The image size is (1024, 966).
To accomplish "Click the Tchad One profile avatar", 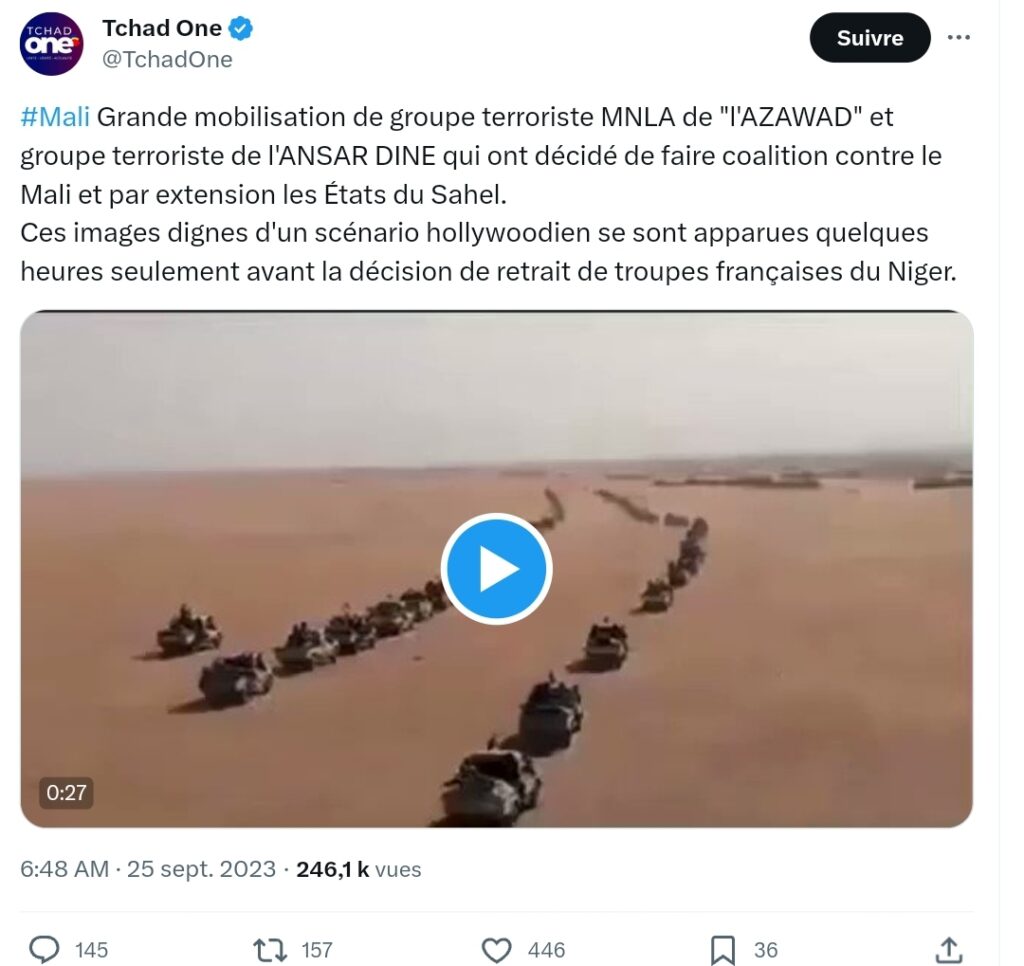I will 52,43.
